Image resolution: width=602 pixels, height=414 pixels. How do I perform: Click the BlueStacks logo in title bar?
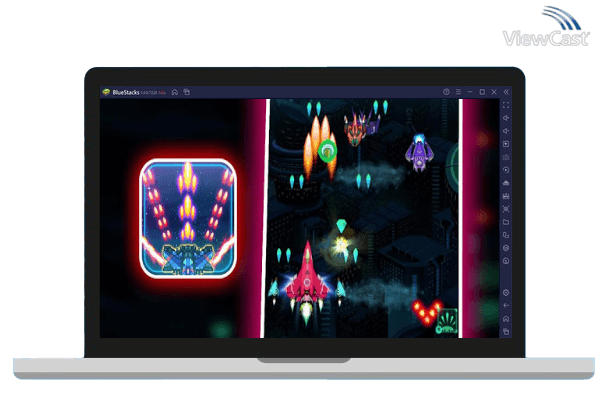point(106,92)
